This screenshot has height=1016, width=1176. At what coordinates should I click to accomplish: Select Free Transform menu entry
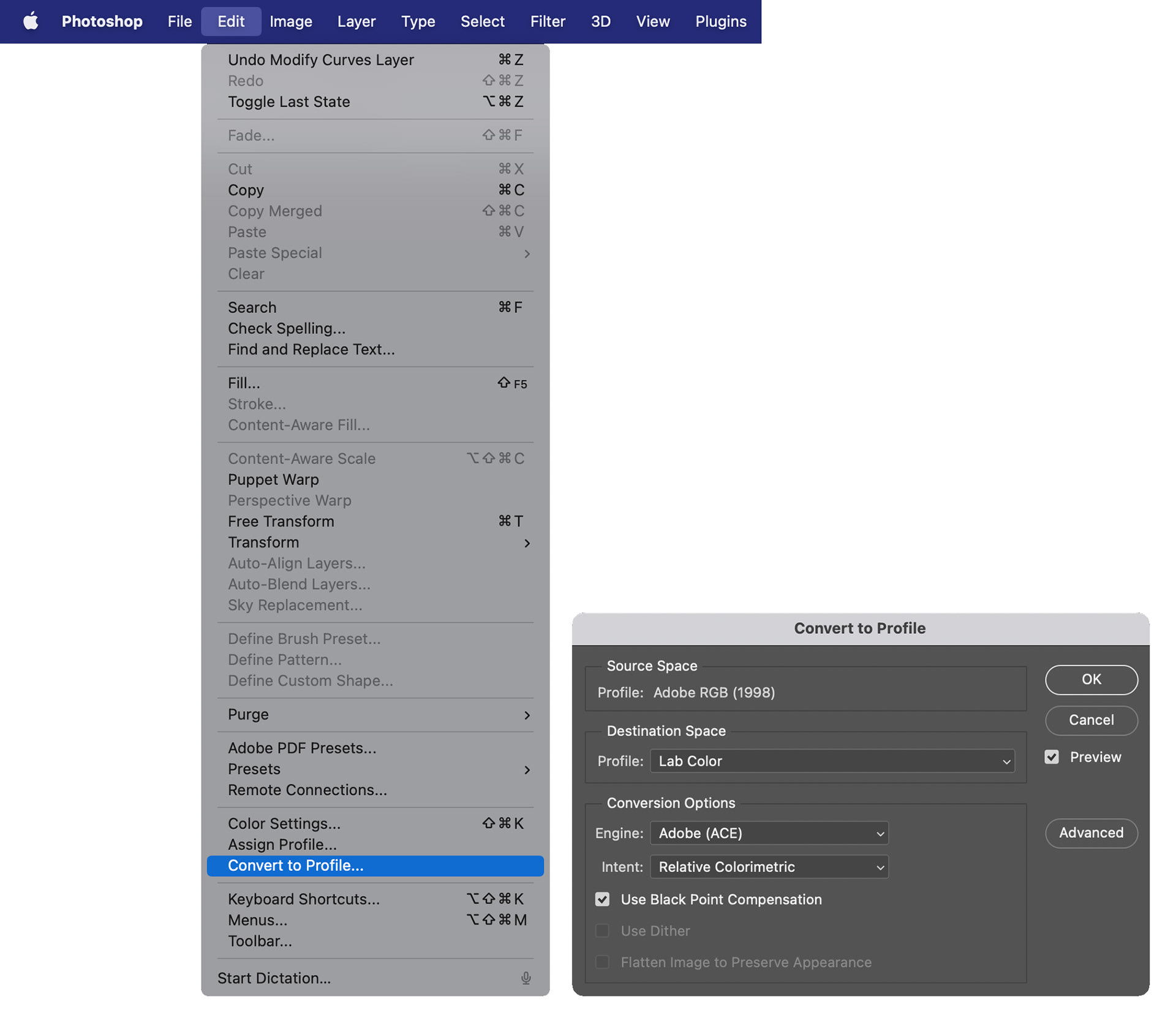(x=281, y=522)
